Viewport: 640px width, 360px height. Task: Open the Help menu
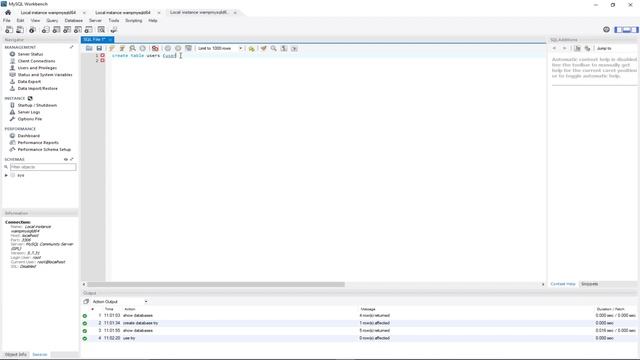click(x=153, y=20)
